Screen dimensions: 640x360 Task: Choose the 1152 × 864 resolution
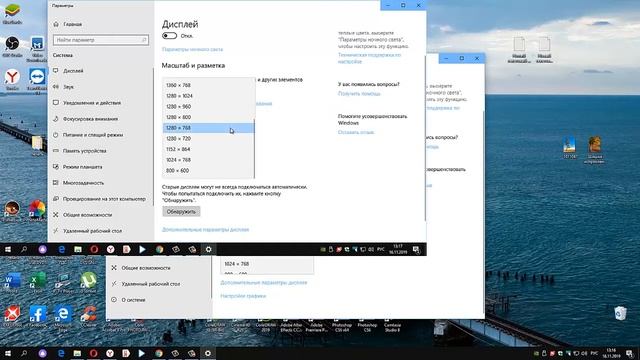tap(208, 149)
